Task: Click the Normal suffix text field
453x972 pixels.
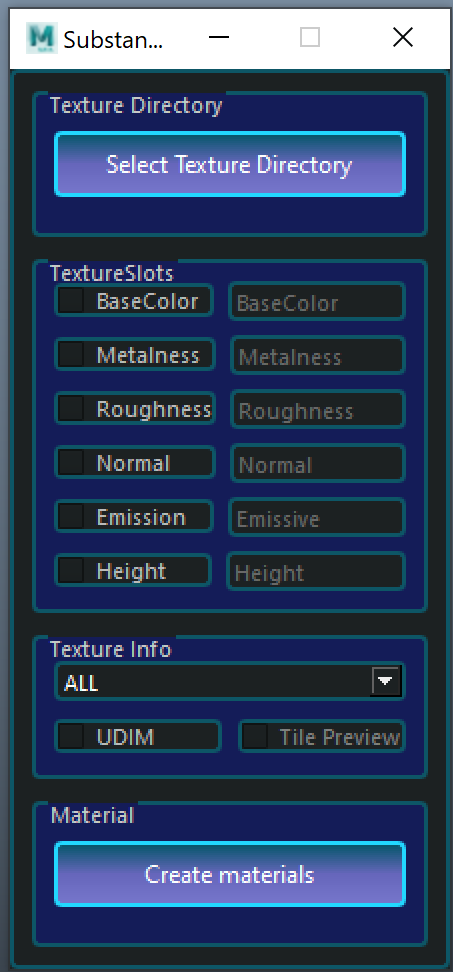Action: pyautogui.click(x=318, y=464)
